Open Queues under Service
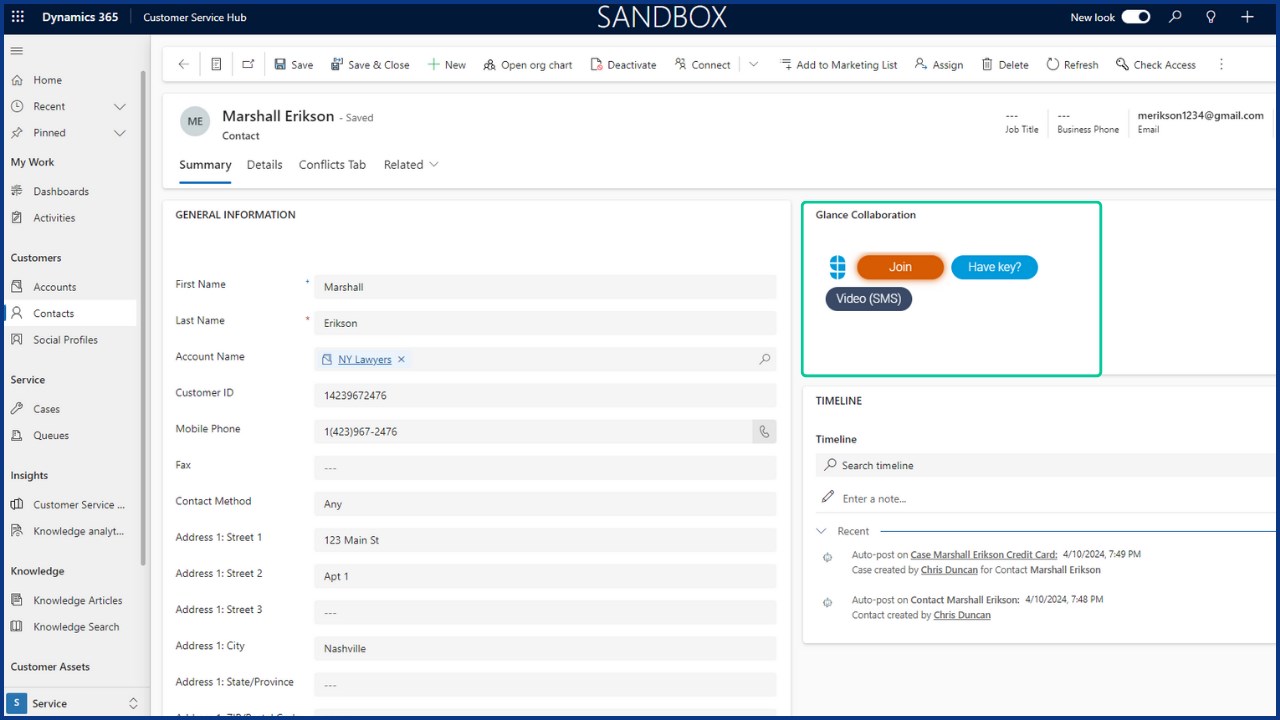1280x720 pixels. 51,435
